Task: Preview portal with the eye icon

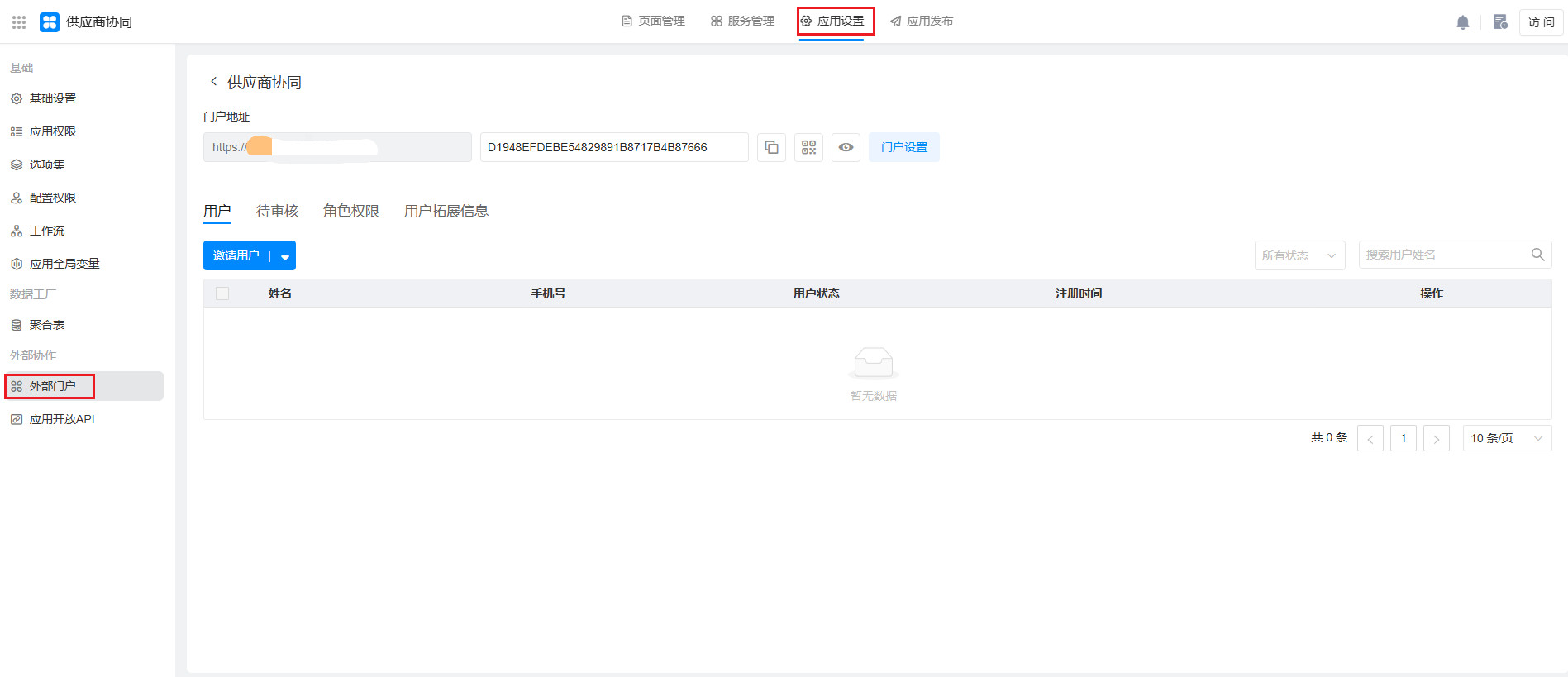Action: [x=846, y=147]
